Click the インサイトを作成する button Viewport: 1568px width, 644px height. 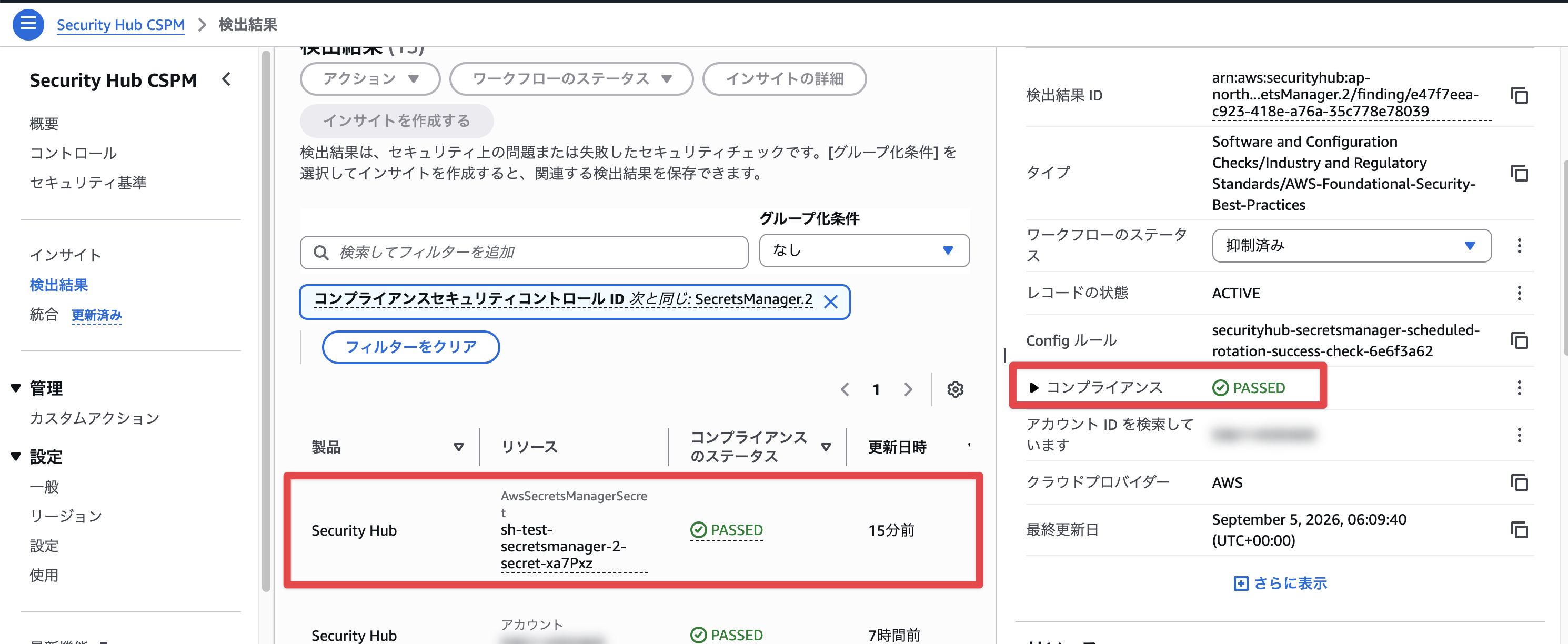[396, 120]
